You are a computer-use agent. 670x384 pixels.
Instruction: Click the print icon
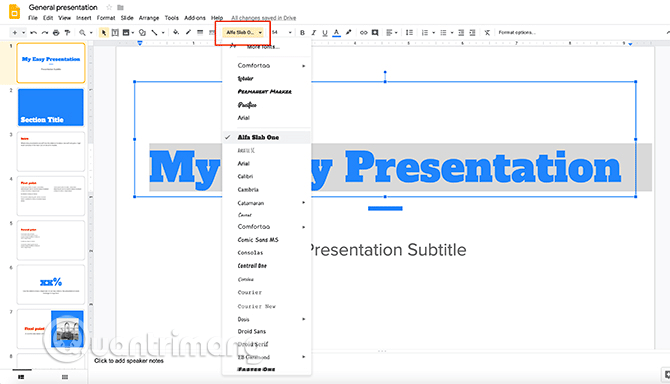tap(56, 32)
